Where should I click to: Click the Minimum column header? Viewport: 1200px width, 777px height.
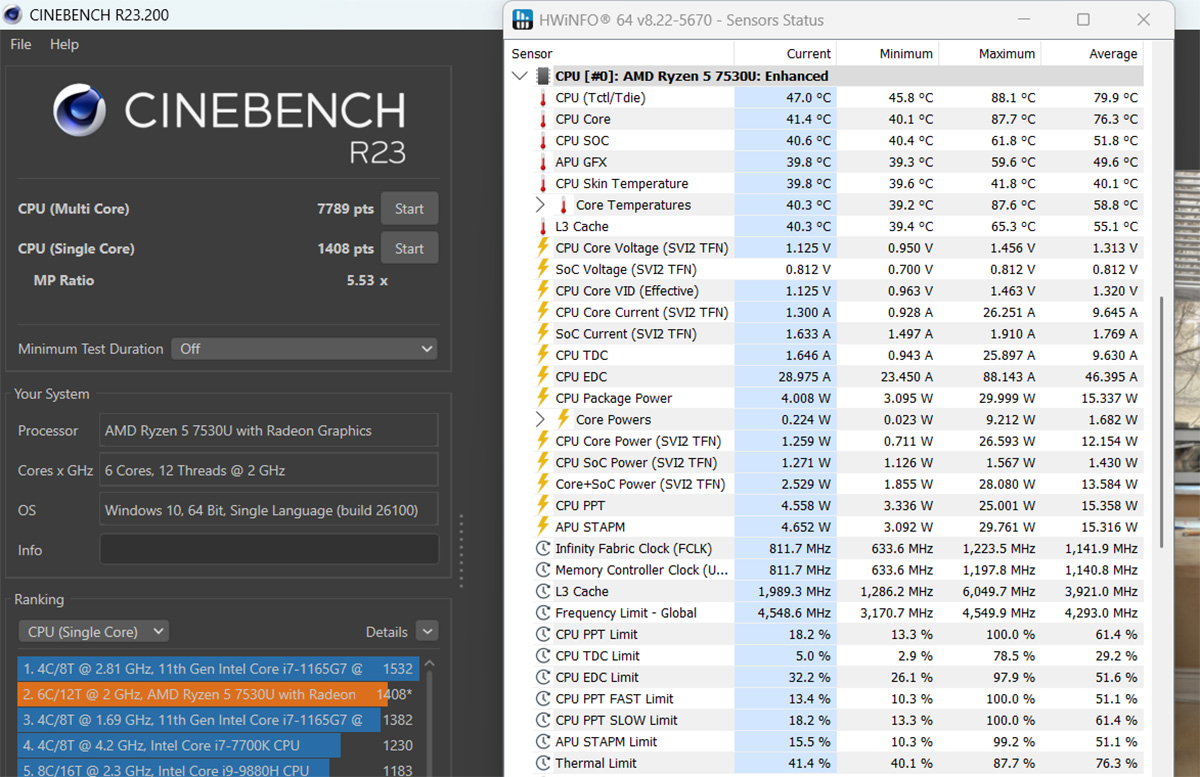click(906, 54)
